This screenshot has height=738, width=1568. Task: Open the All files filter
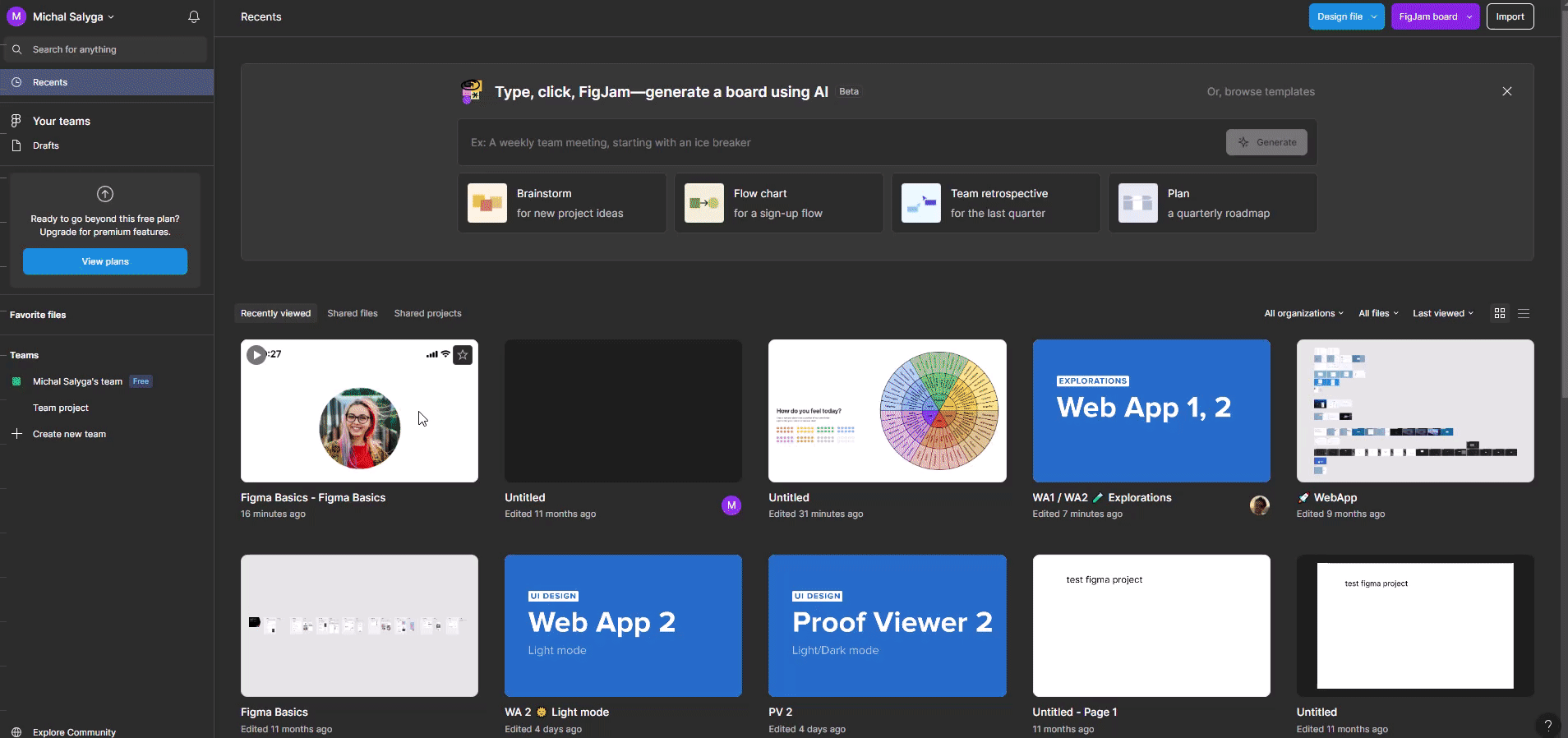tap(1378, 313)
